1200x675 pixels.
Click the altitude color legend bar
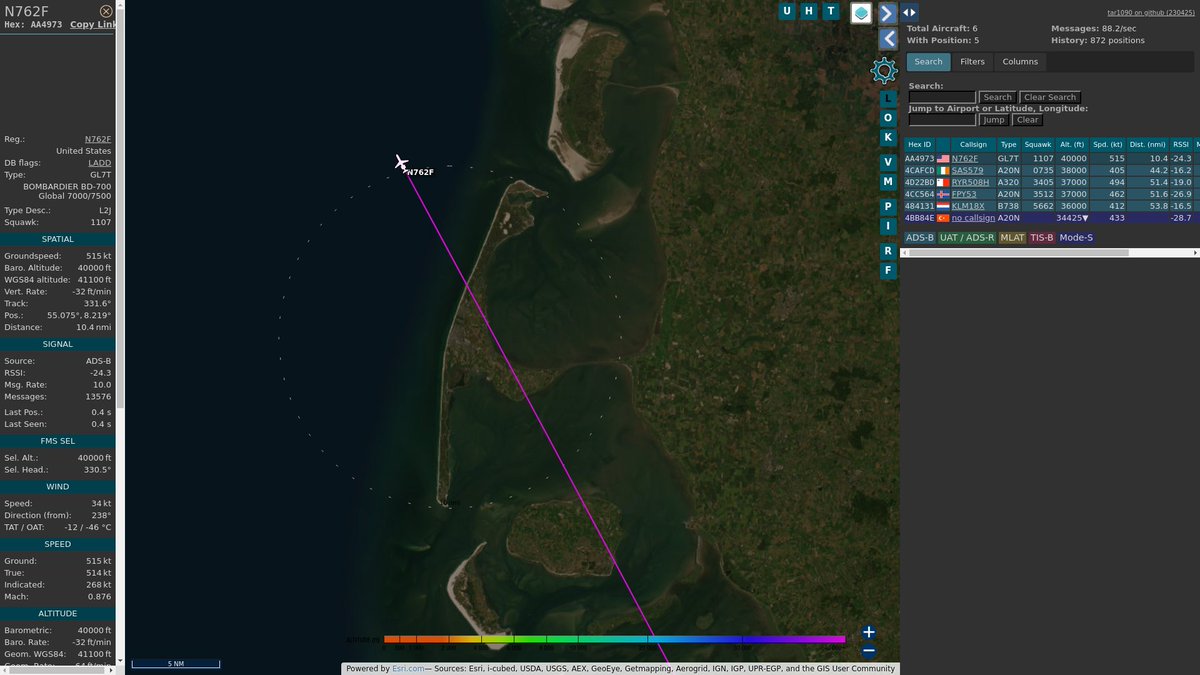613,639
